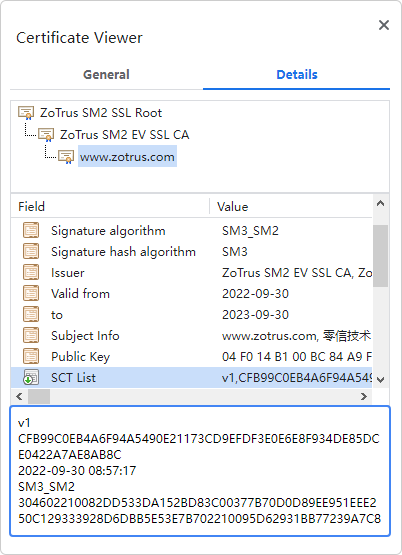Screen dimensions: 402x555
Task: Click the vertical scrollbar down arrow
Action: tap(380, 380)
